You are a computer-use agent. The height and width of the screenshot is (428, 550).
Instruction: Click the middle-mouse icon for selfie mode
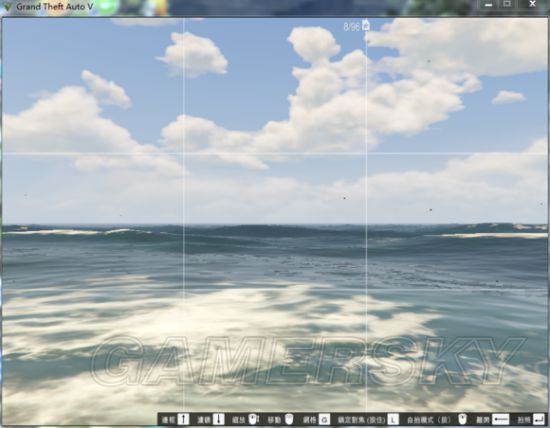click(x=463, y=419)
